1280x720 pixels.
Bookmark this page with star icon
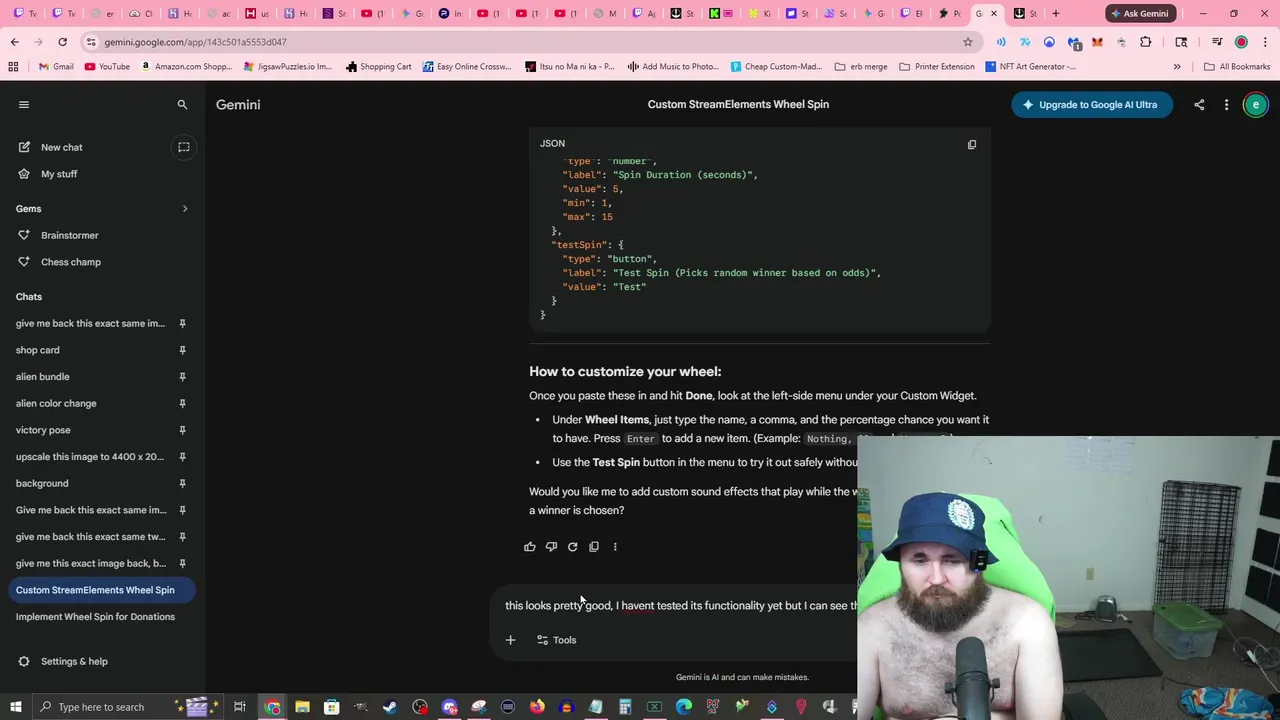(967, 42)
